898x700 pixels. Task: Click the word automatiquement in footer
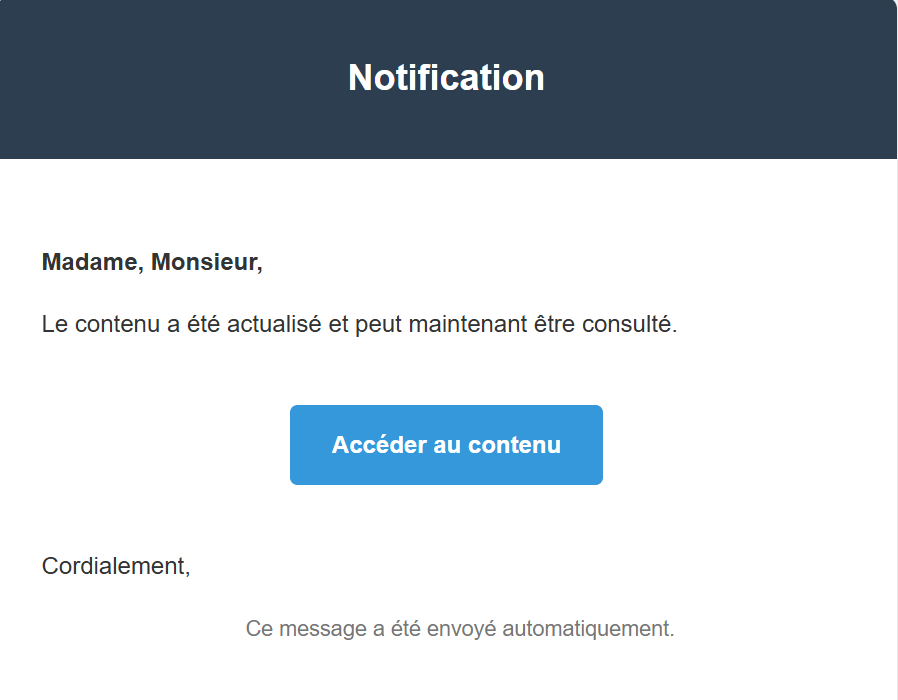click(588, 629)
